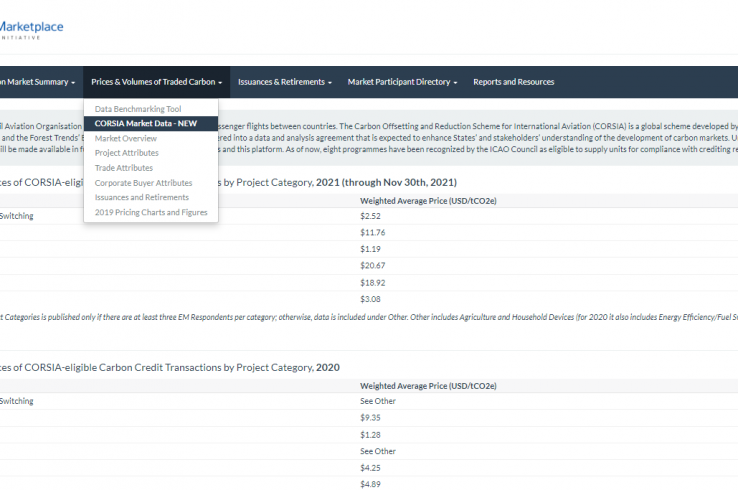Screen dimensions: 738x490
Task: Go to Trade Attributes menu item
Action: point(124,168)
